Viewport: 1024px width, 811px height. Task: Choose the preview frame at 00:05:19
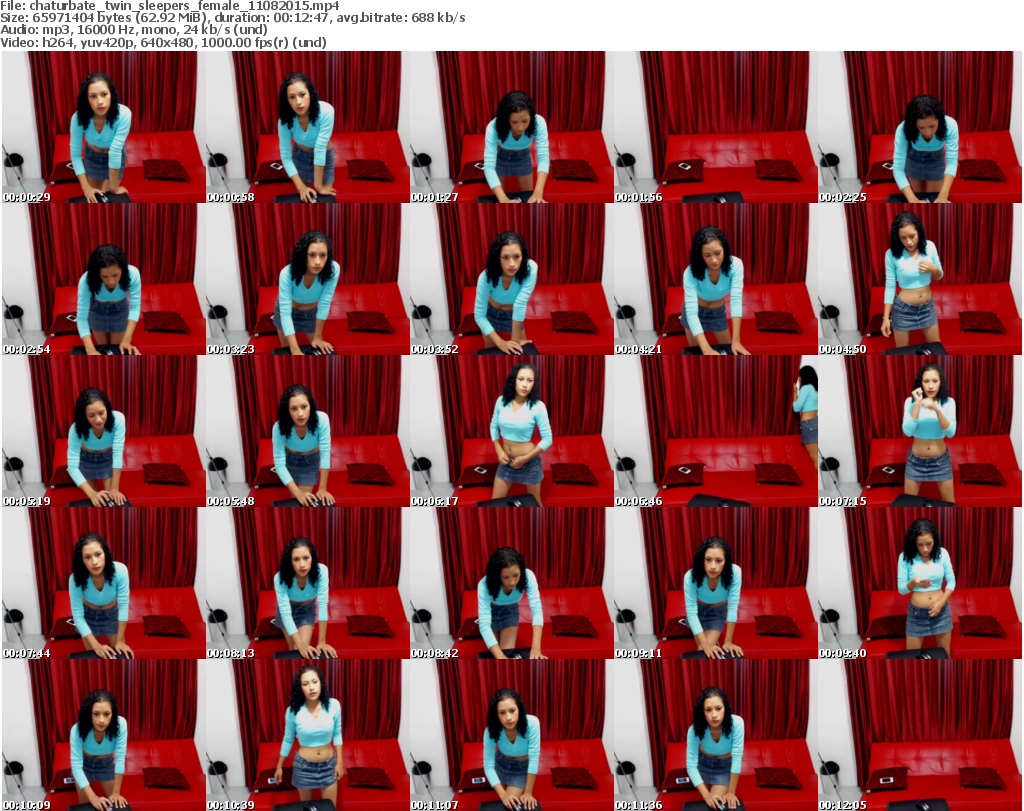click(x=104, y=432)
